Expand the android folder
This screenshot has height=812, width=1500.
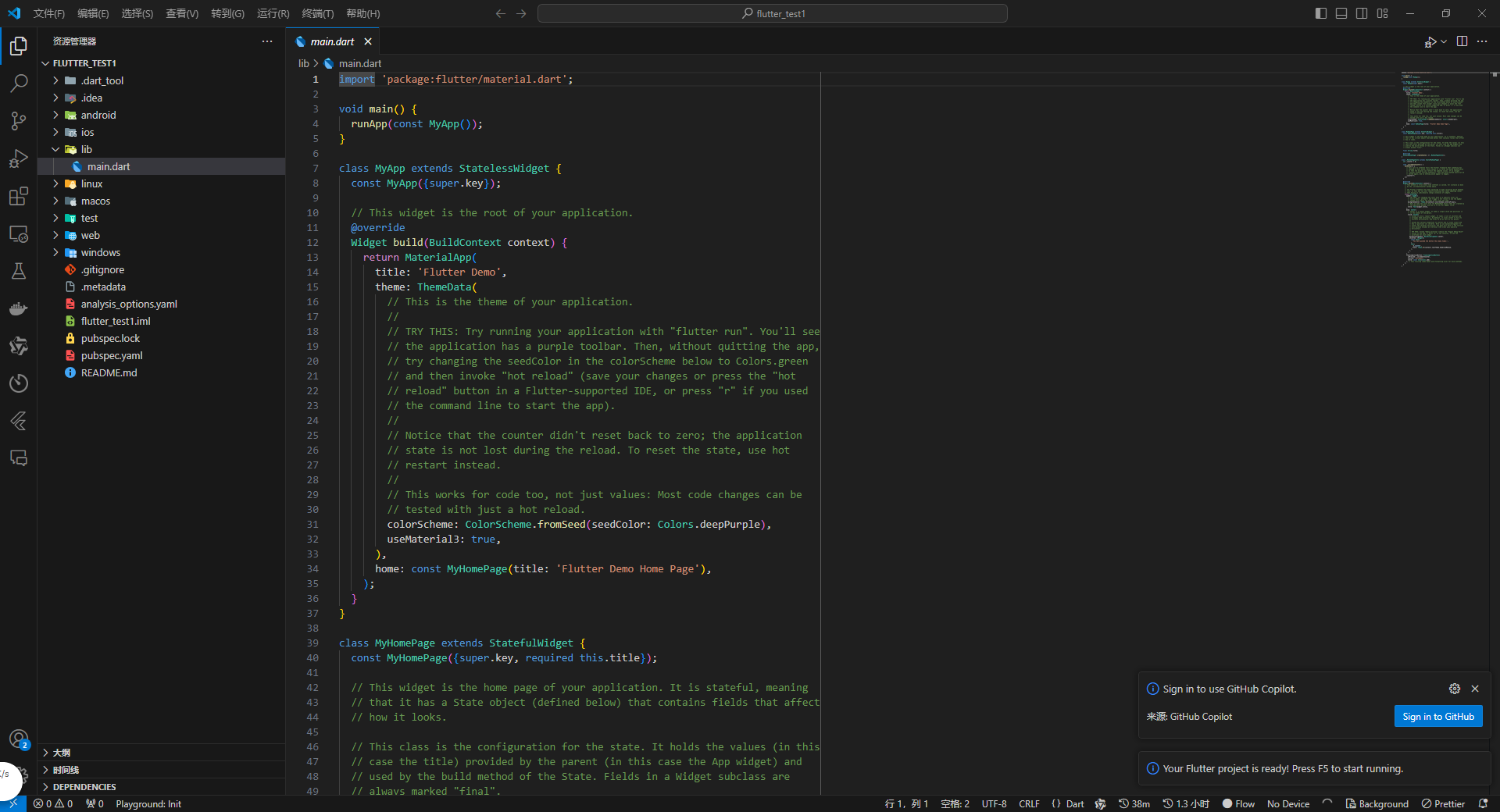tap(161, 115)
